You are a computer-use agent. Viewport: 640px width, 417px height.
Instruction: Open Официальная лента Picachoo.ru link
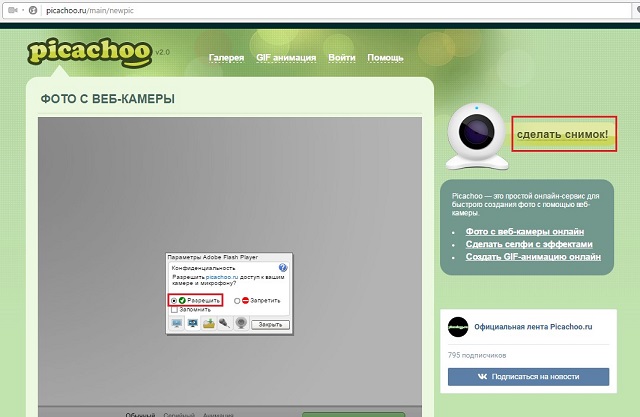[x=533, y=327]
